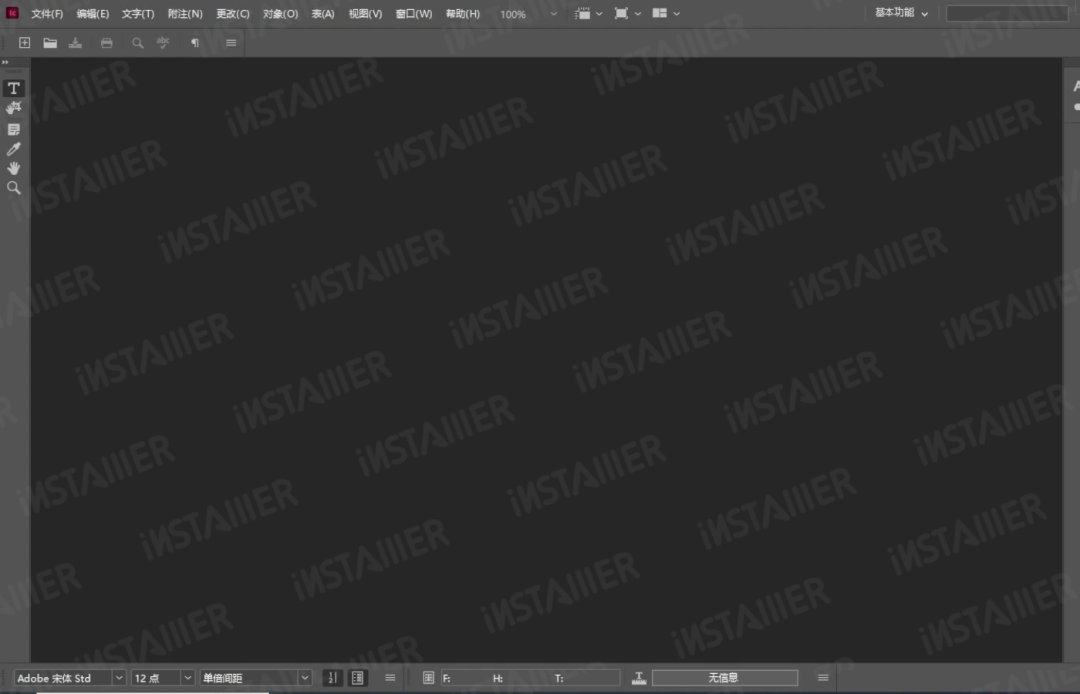Viewport: 1080px width, 694px height.
Task: Click the Open folder icon
Action: tap(50, 43)
